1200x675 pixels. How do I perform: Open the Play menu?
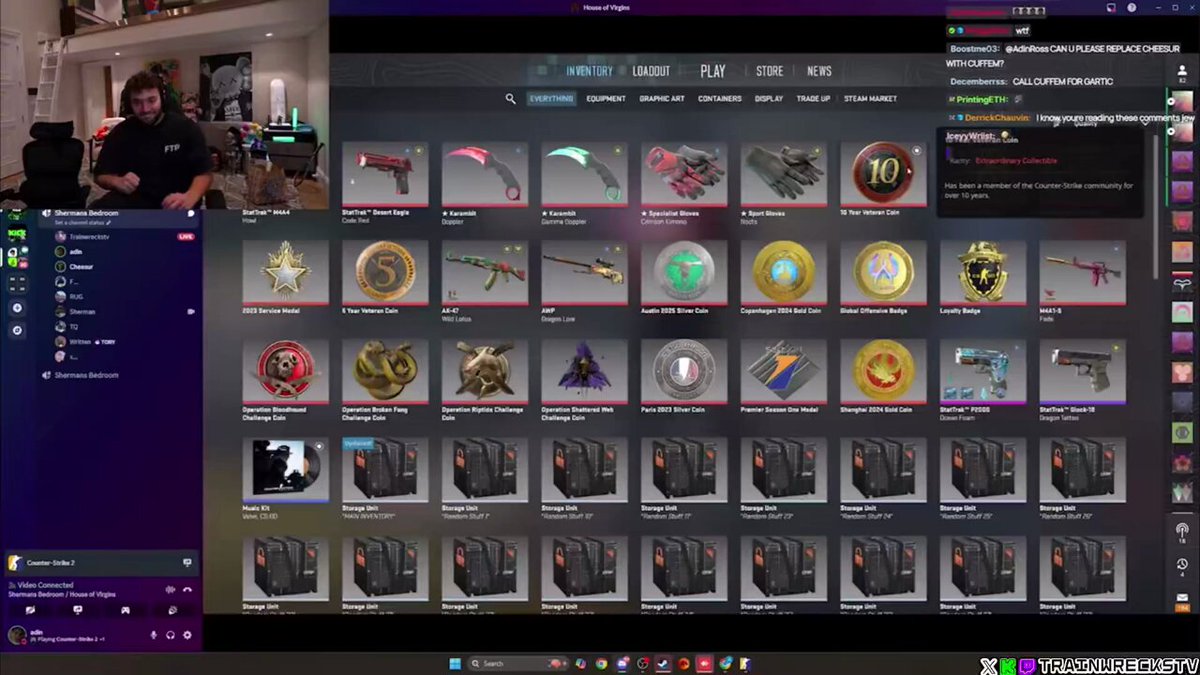tap(713, 71)
